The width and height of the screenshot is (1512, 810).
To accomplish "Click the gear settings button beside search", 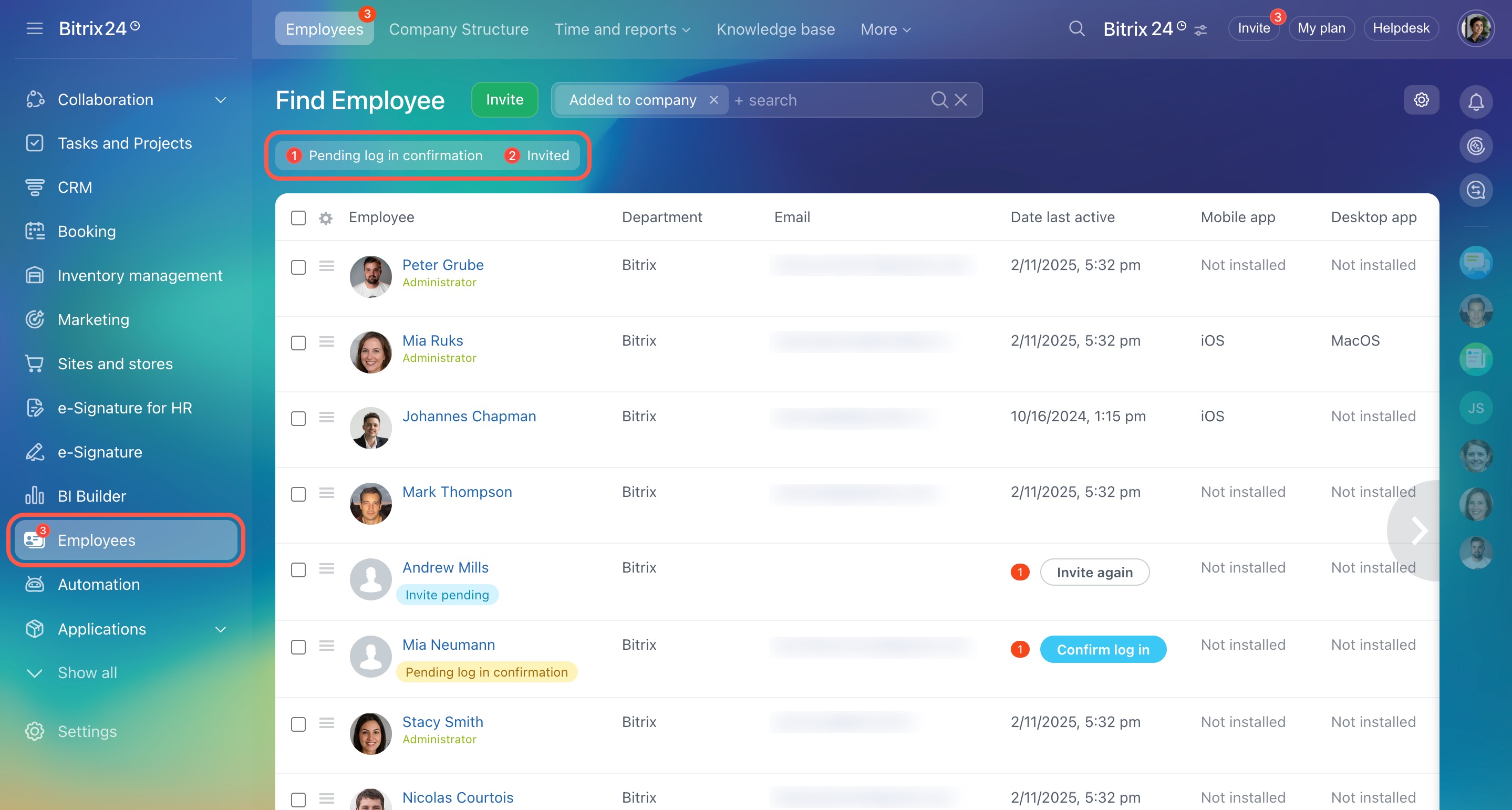I will tap(1421, 100).
